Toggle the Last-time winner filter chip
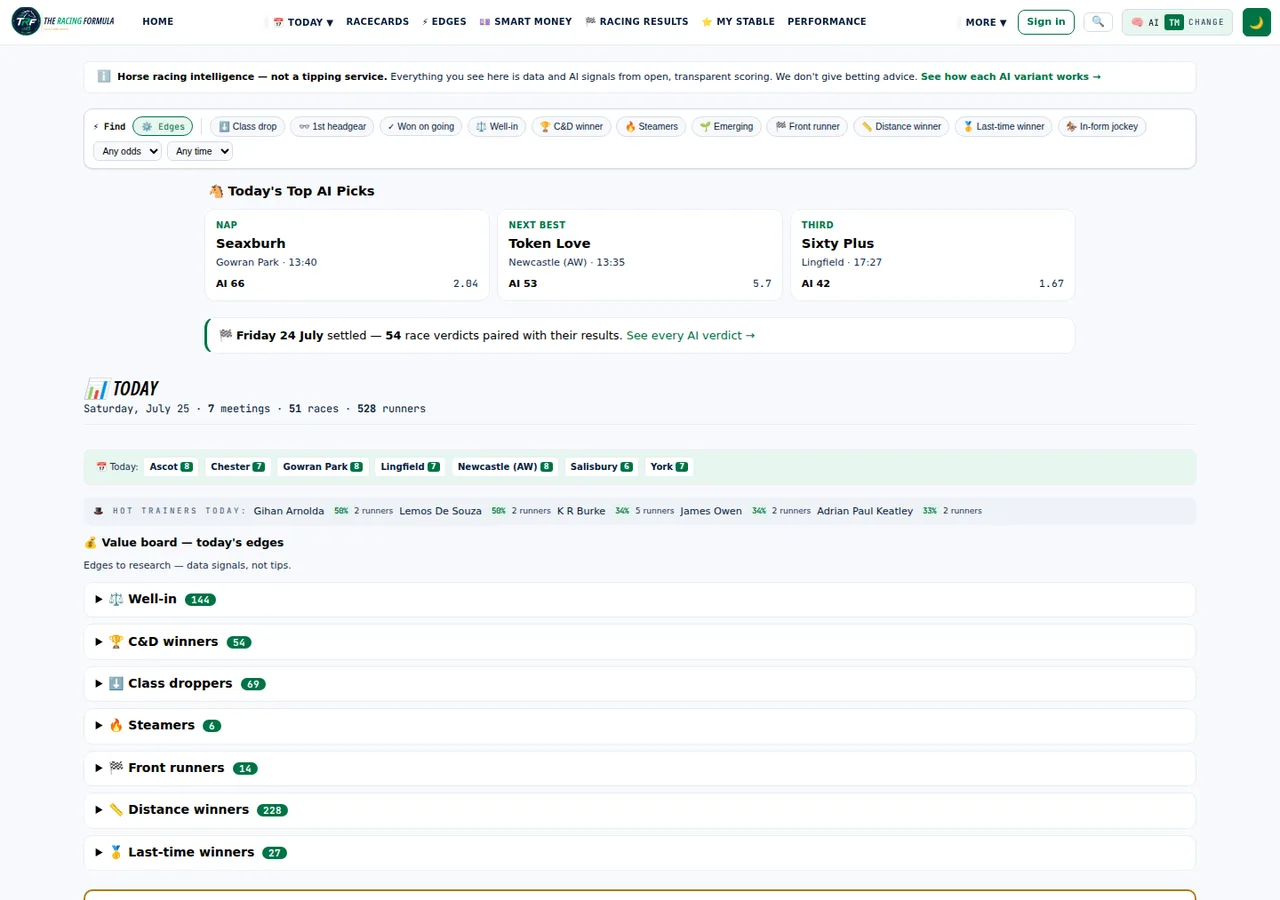 (1003, 126)
